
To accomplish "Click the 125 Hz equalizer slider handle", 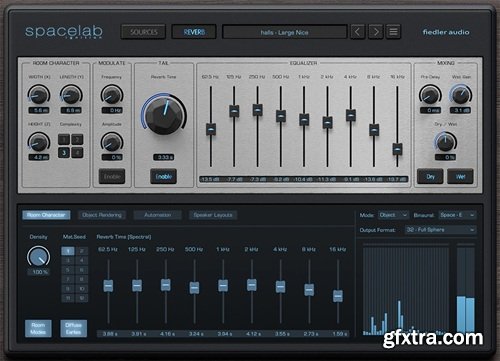I will pos(234,111).
